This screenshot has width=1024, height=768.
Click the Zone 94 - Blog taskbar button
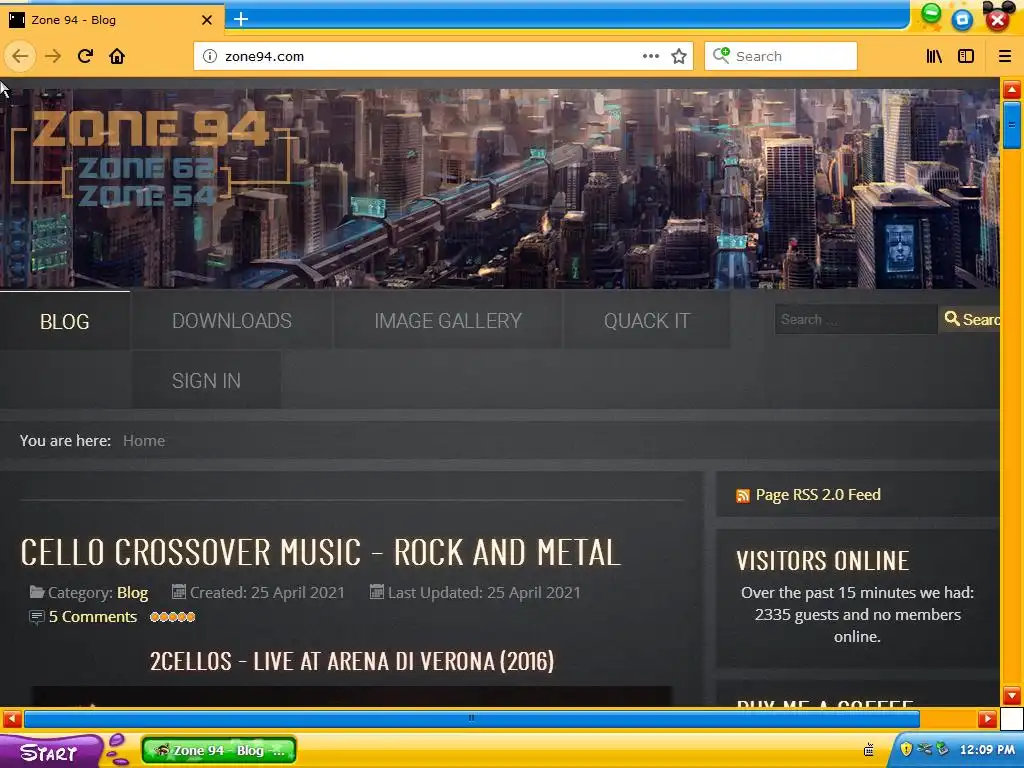219,750
